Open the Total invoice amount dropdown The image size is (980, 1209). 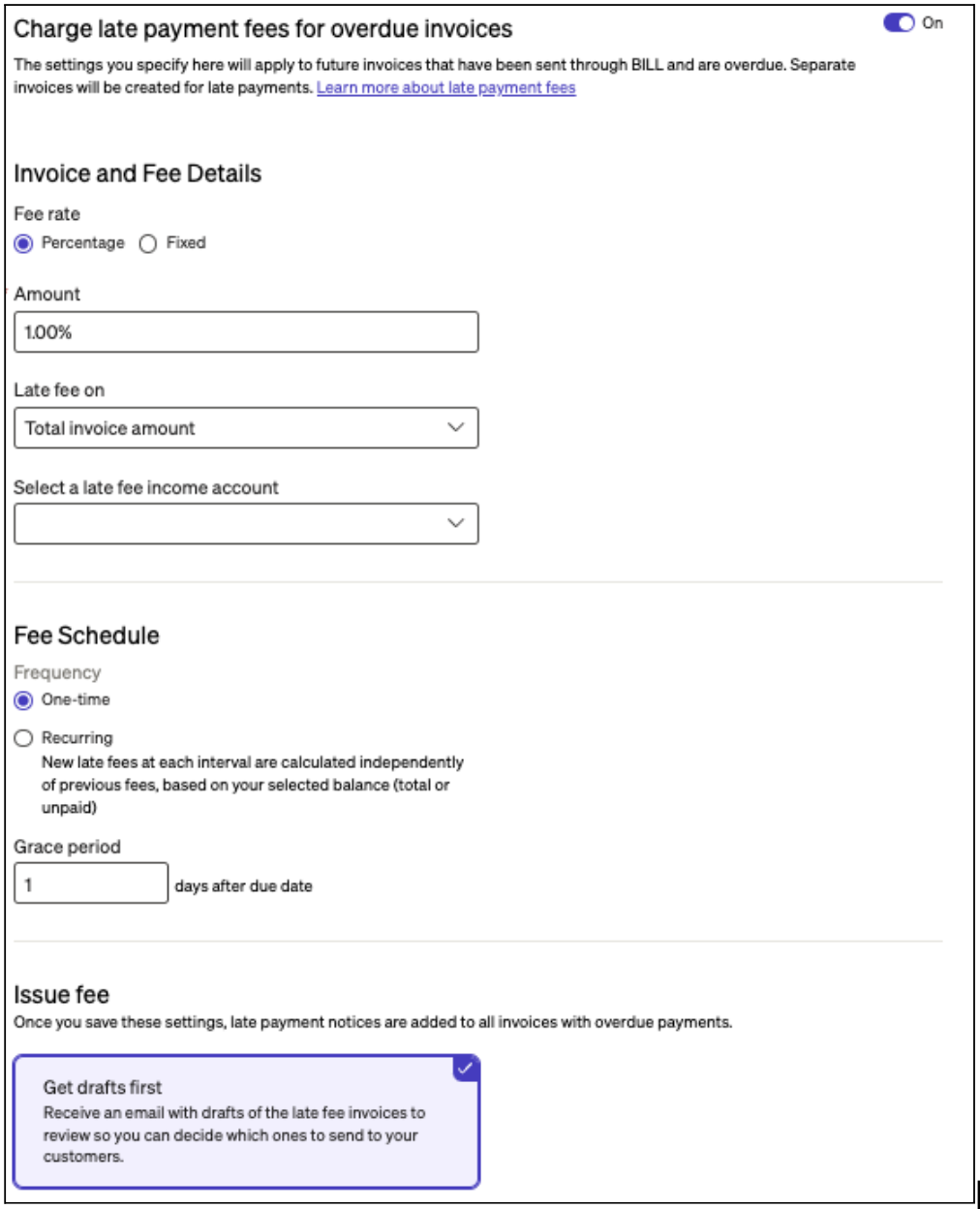click(246, 428)
